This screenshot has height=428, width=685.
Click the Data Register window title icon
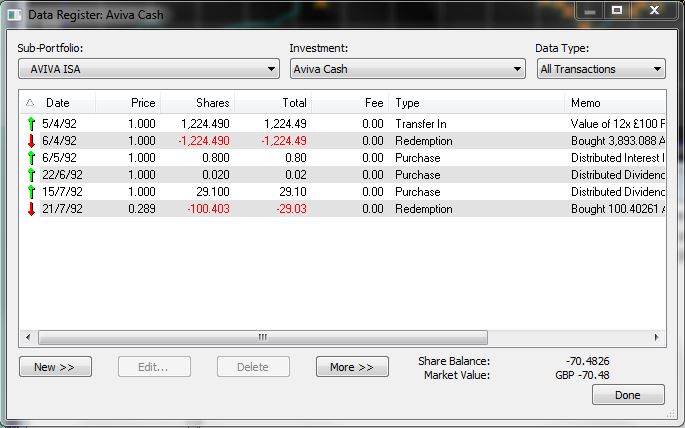coord(14,15)
